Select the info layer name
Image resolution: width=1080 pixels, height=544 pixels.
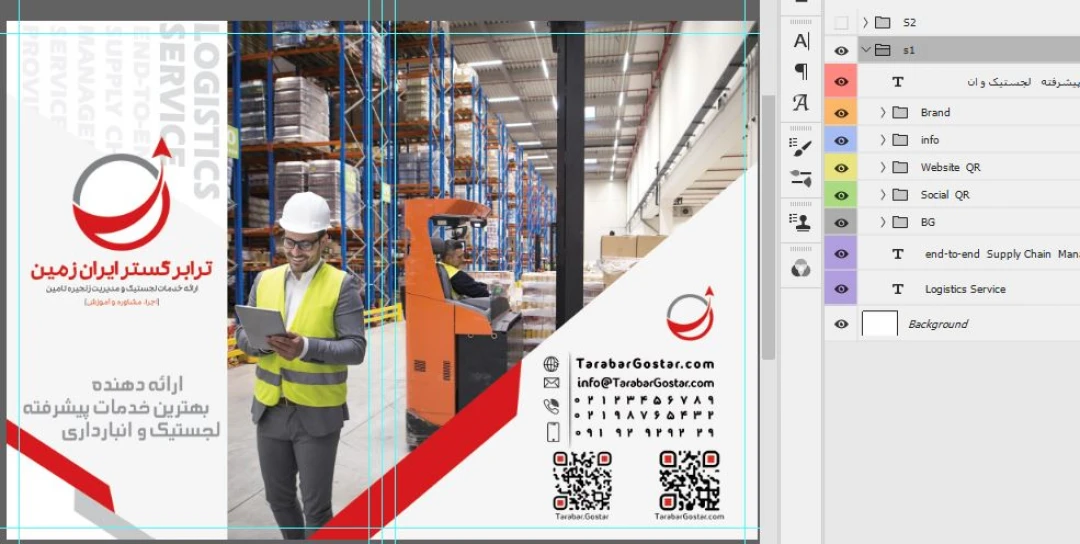930,140
